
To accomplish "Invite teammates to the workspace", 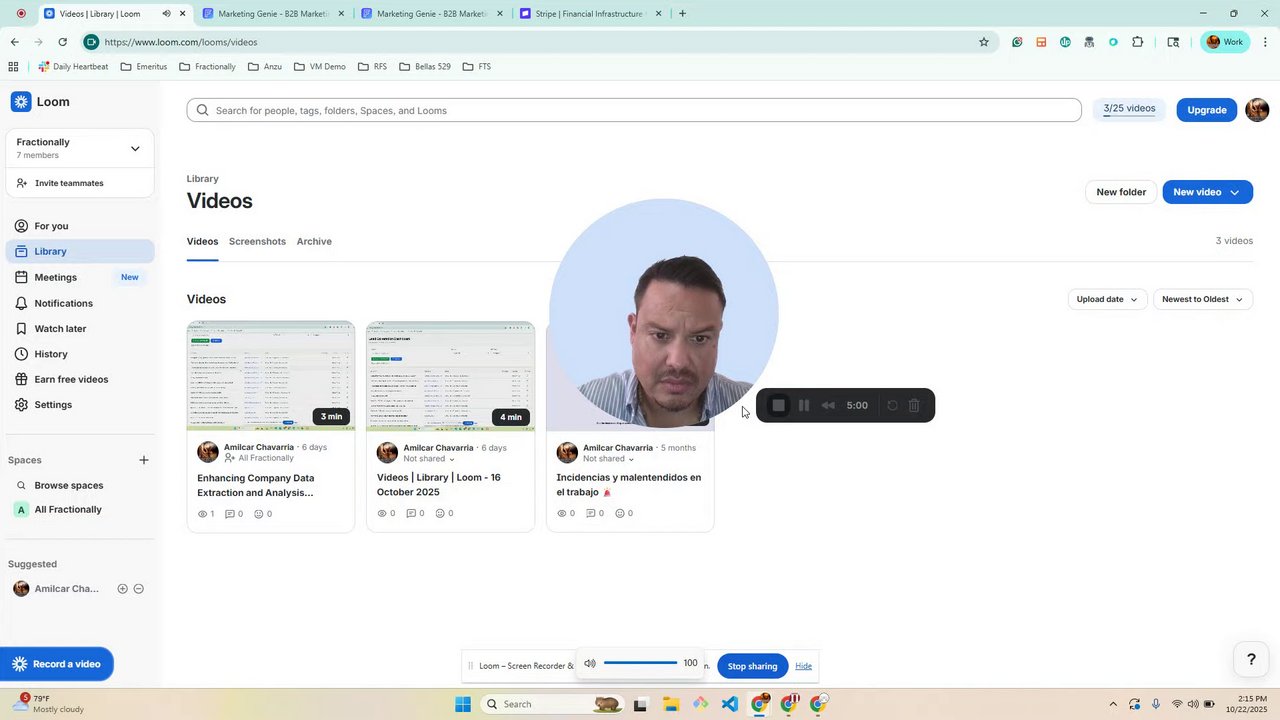I will click(60, 183).
